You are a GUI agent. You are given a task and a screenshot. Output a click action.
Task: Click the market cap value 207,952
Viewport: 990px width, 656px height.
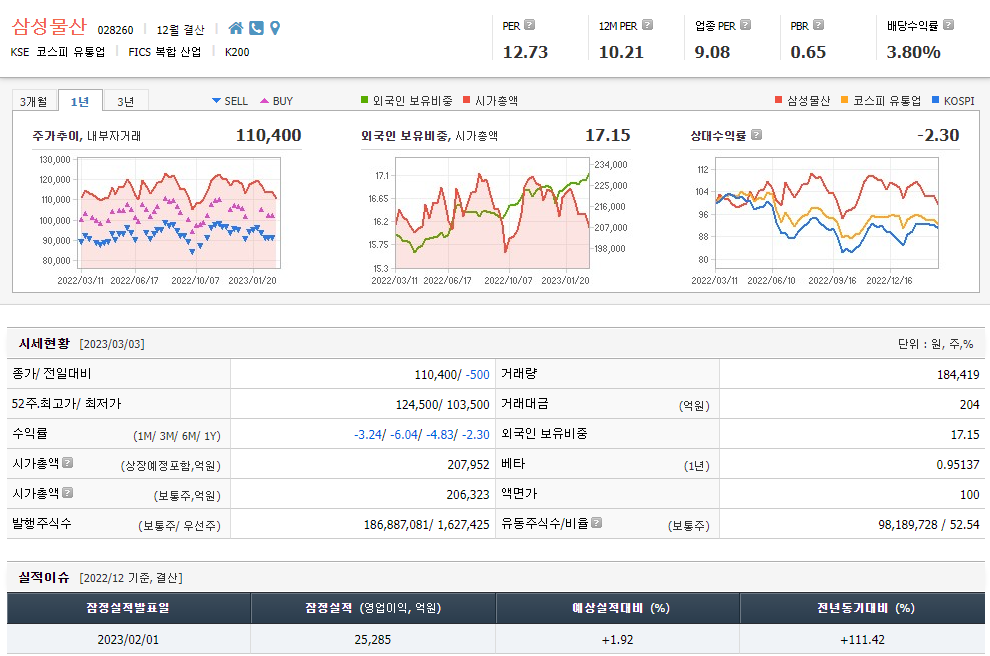(x=468, y=464)
